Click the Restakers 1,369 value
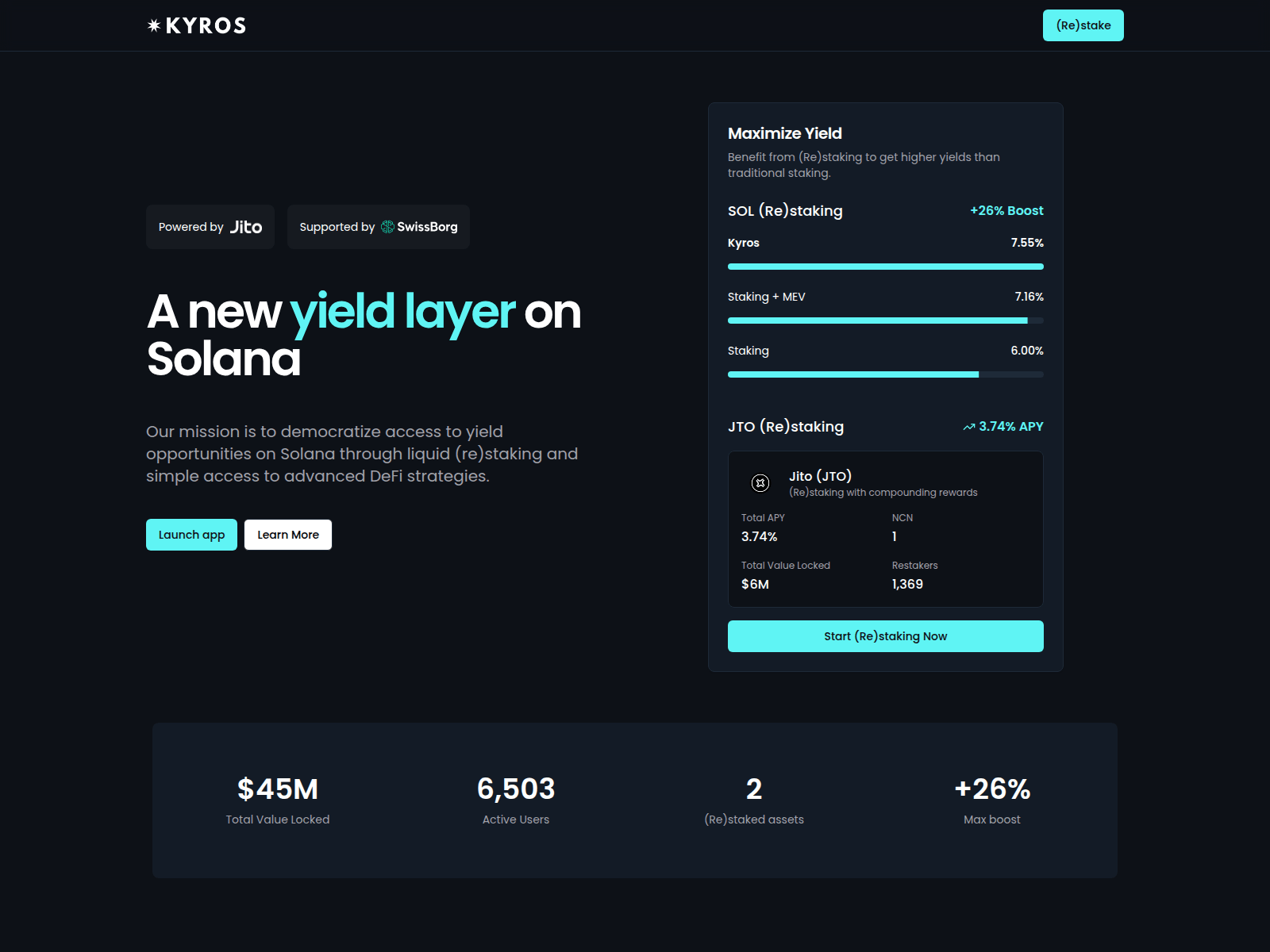 907,585
